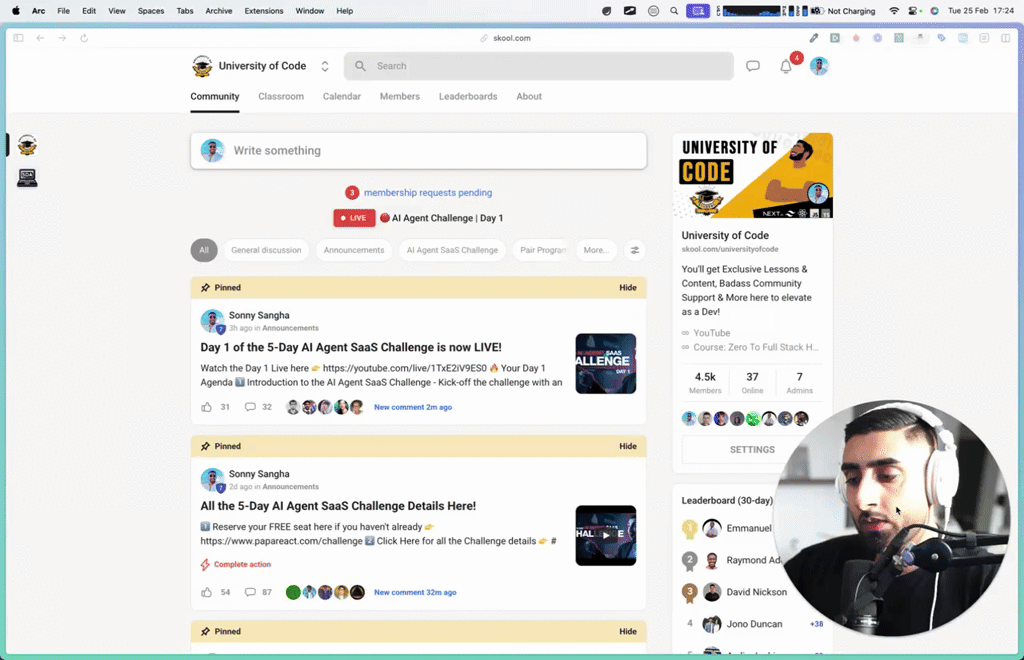Open comments on the Day 1 post

point(250,407)
